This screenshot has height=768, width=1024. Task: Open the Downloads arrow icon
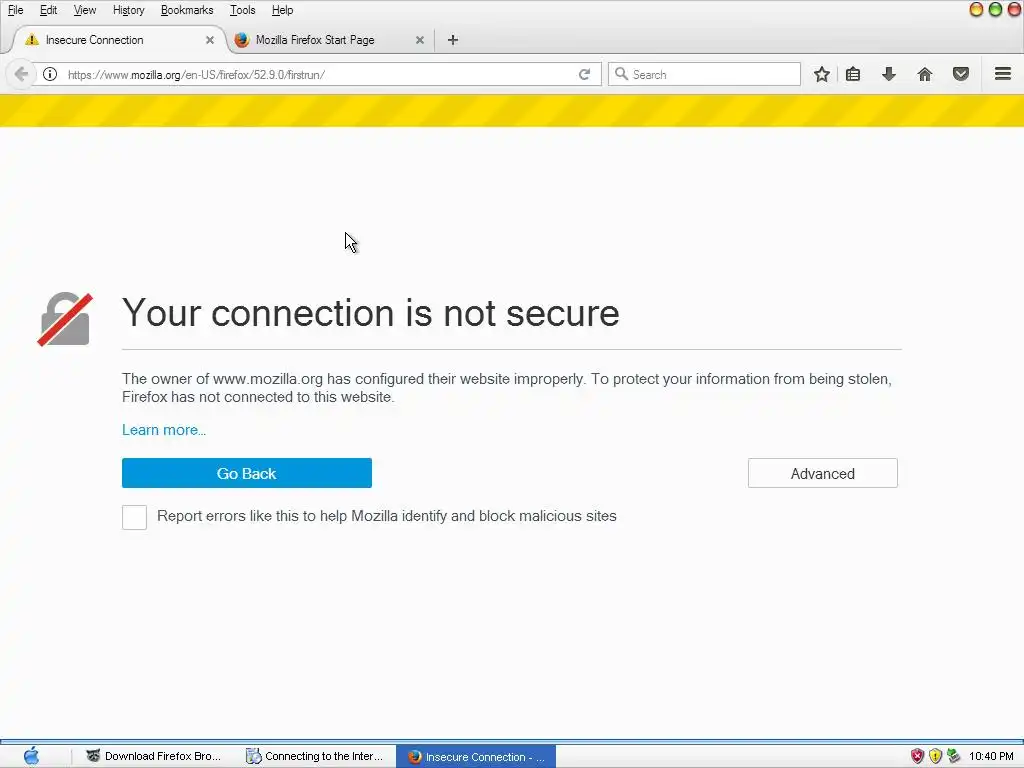click(889, 74)
